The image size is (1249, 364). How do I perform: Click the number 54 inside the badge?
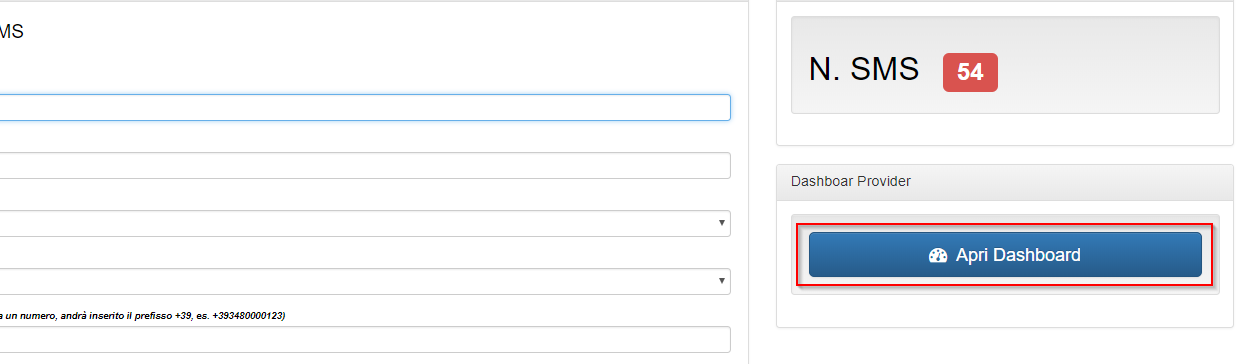(x=970, y=72)
